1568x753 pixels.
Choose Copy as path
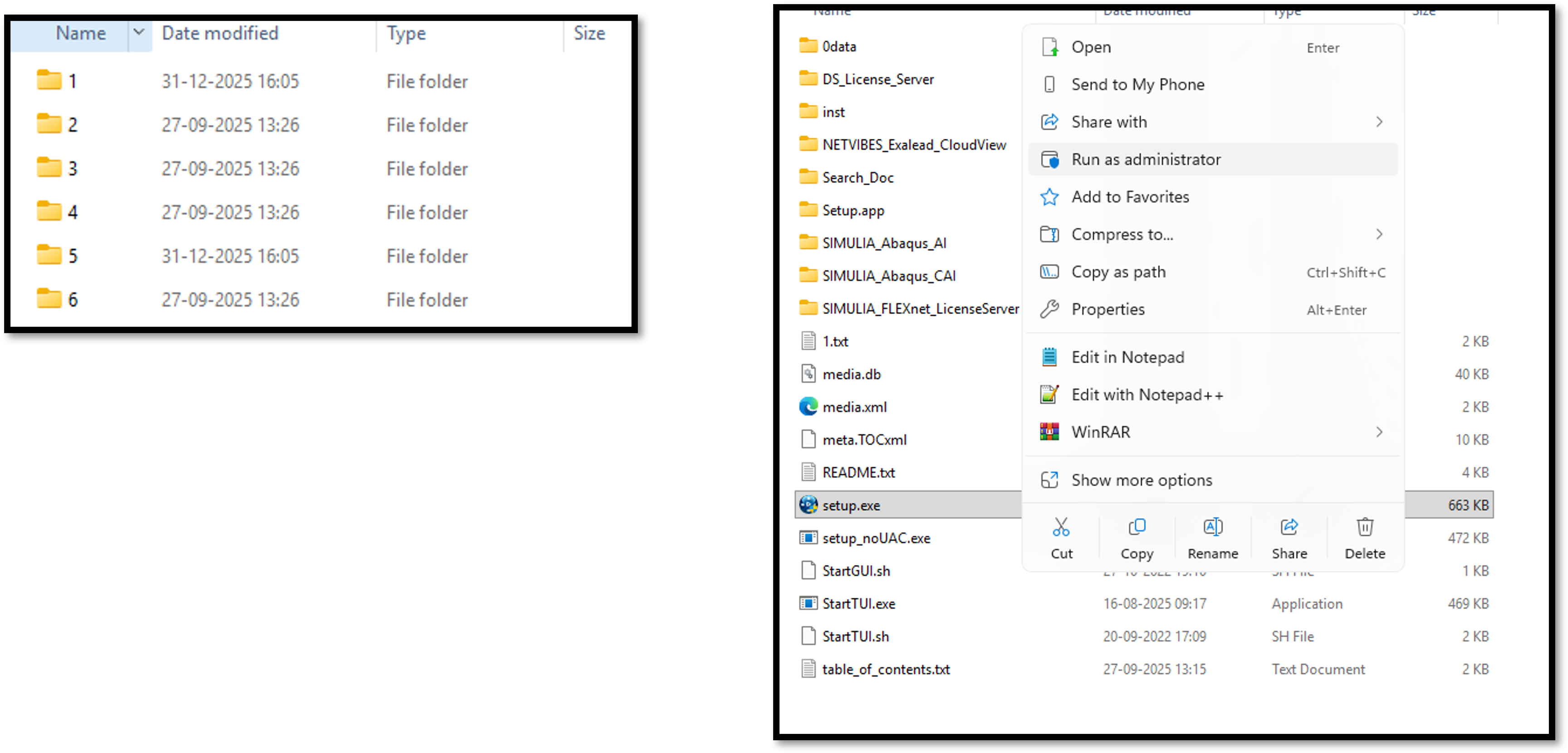point(1118,272)
